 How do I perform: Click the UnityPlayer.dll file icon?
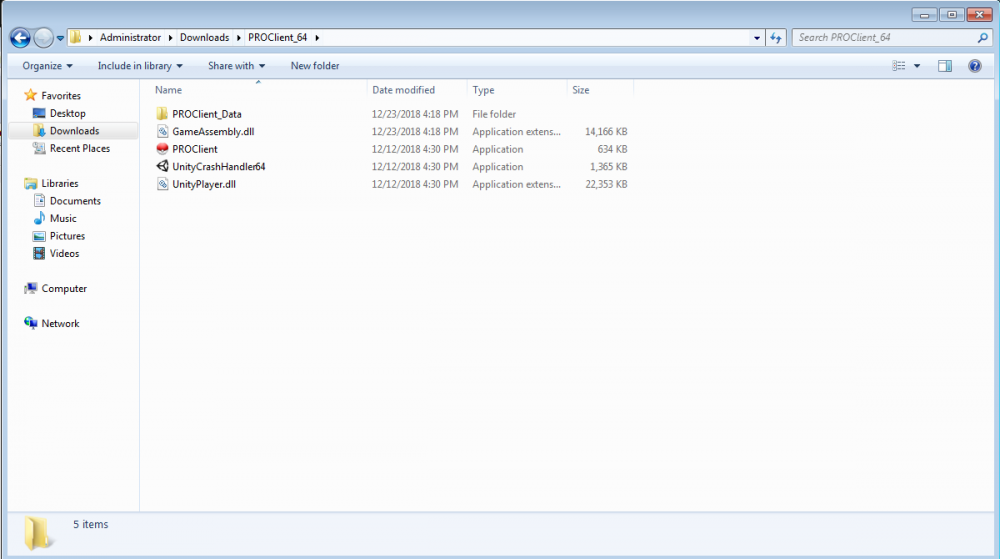coord(163,185)
